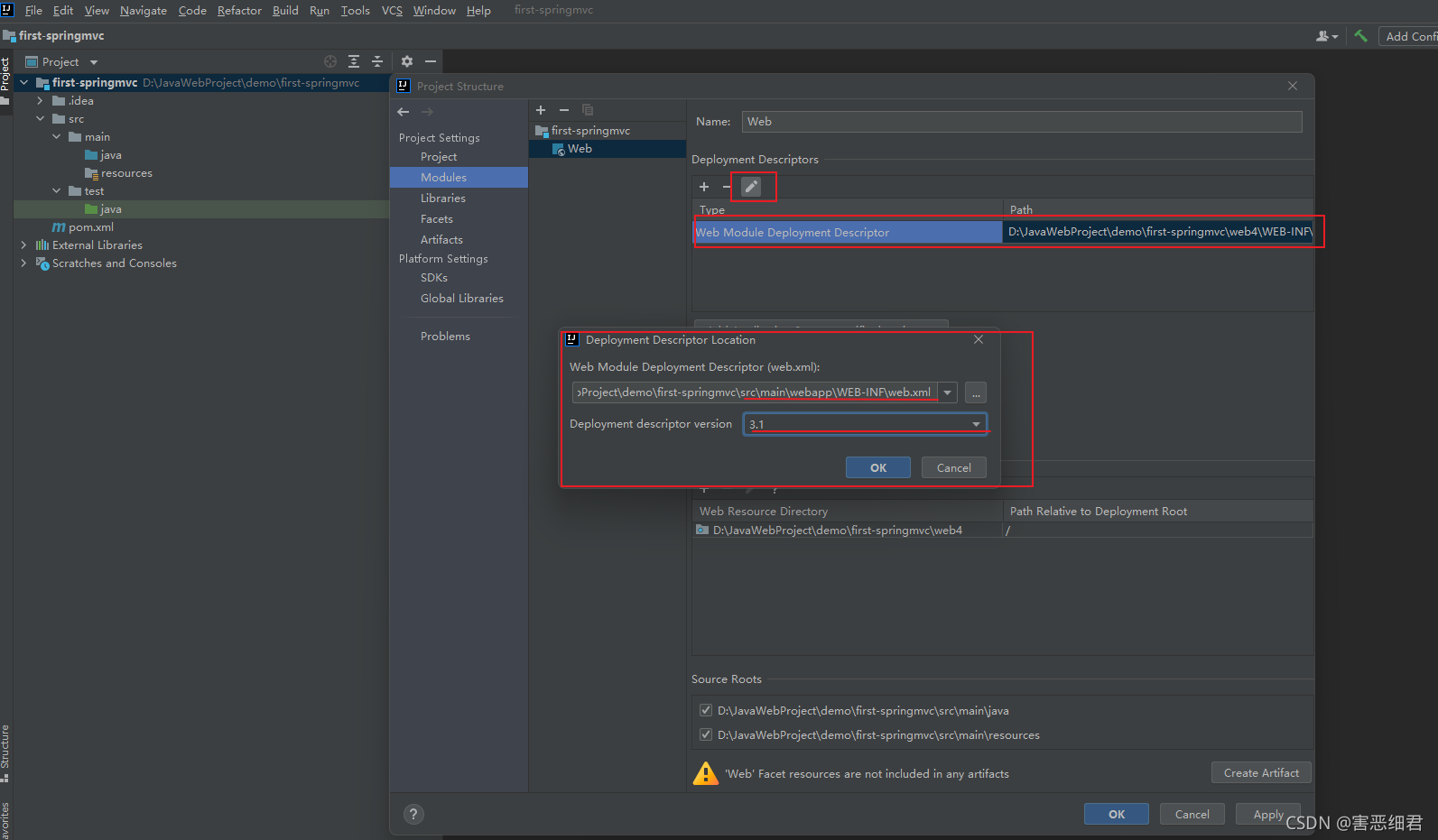Expand Scratches and Consoles node
Image resolution: width=1438 pixels, height=840 pixels.
(x=24, y=263)
